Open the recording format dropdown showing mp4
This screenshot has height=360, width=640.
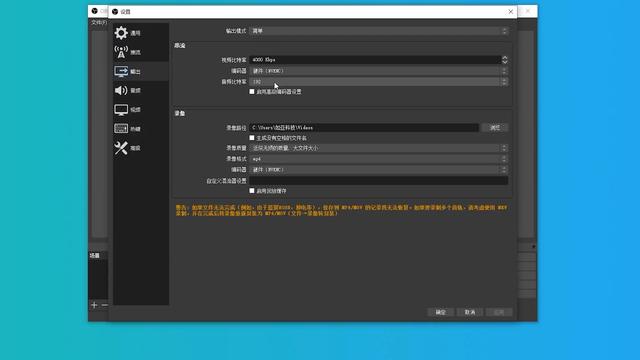point(378,159)
